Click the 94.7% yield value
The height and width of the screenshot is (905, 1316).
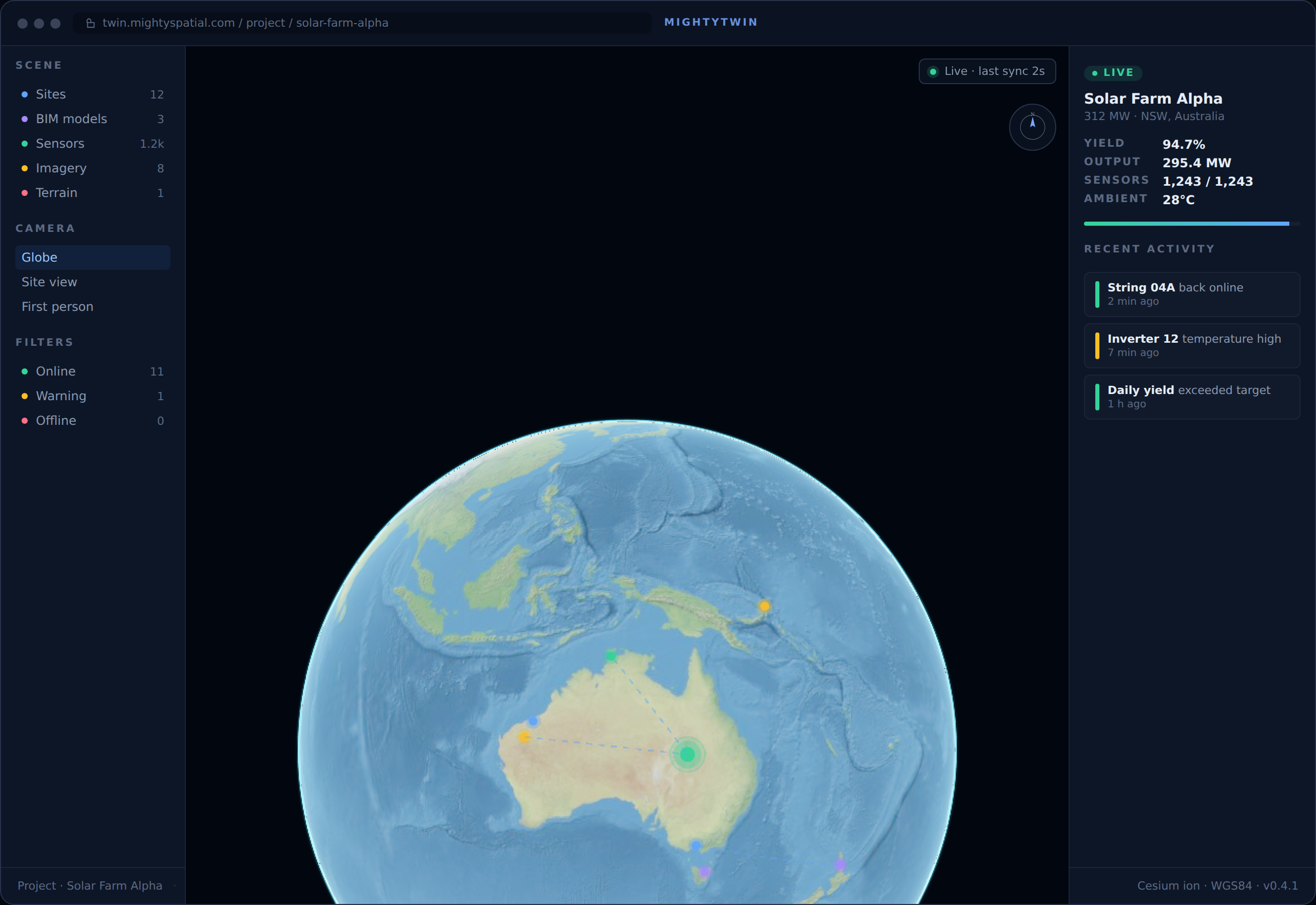[x=1184, y=145]
